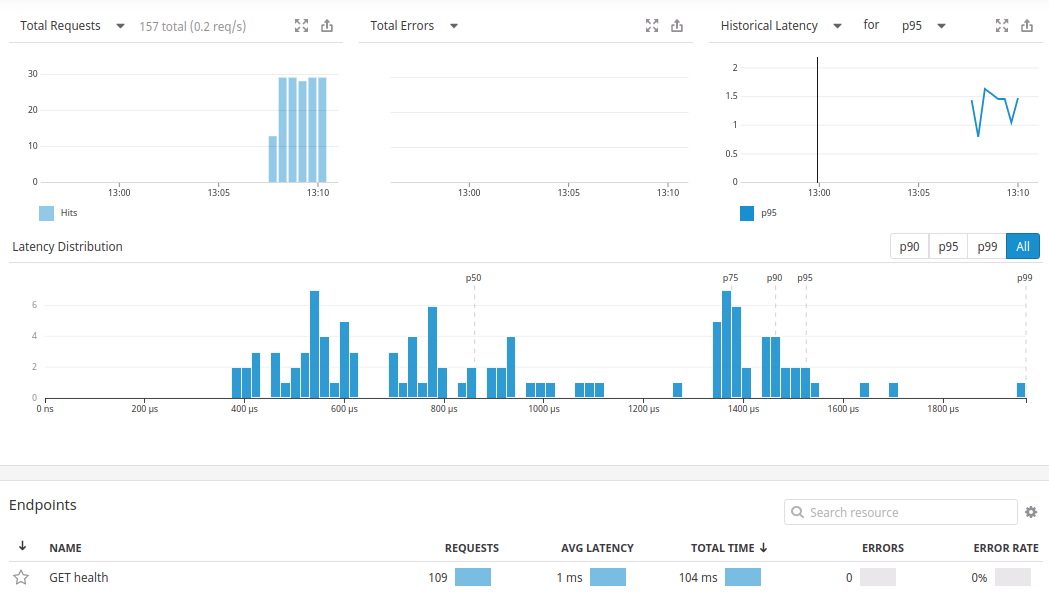Click the p99 marker in latency distribution
This screenshot has width=1049, height=606.
point(1024,278)
